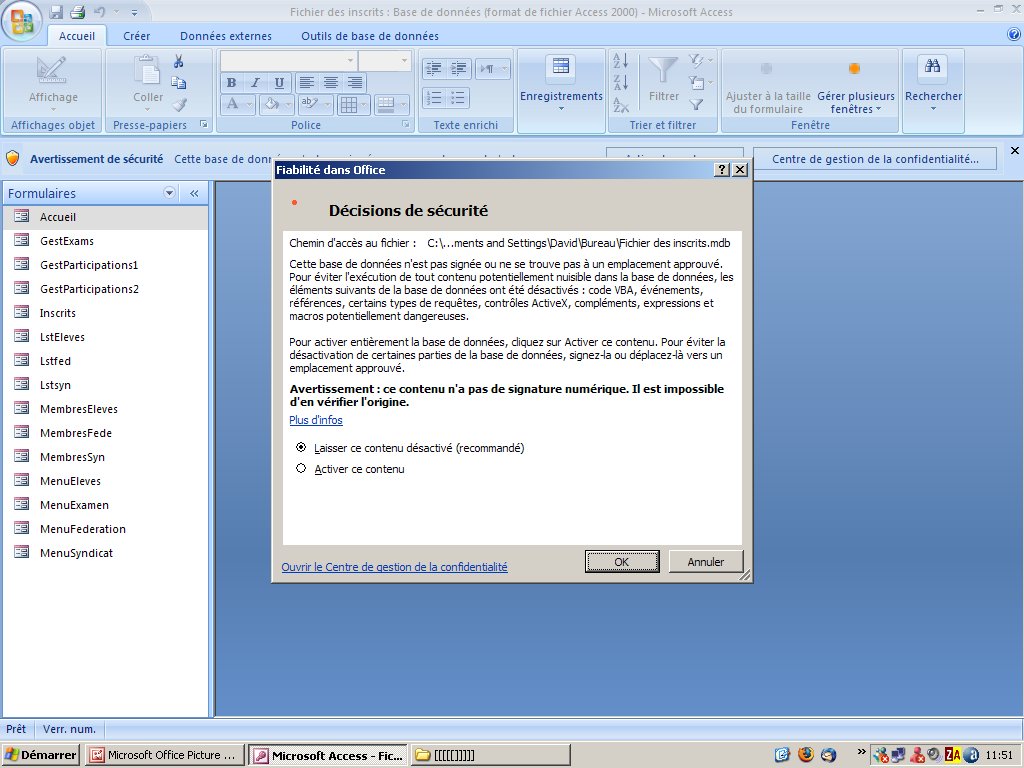Click Annuler in the security dialog
The width and height of the screenshot is (1024, 768).
point(706,562)
